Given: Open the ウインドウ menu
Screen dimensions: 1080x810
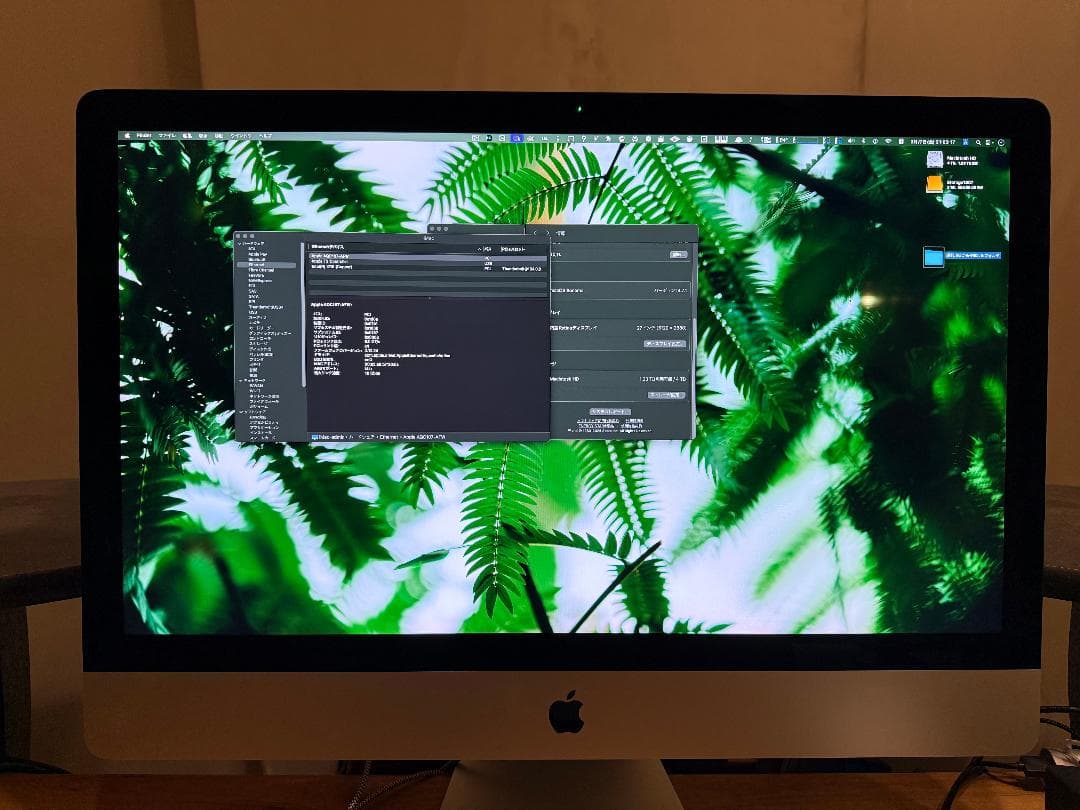Looking at the screenshot, I should 240,135.
